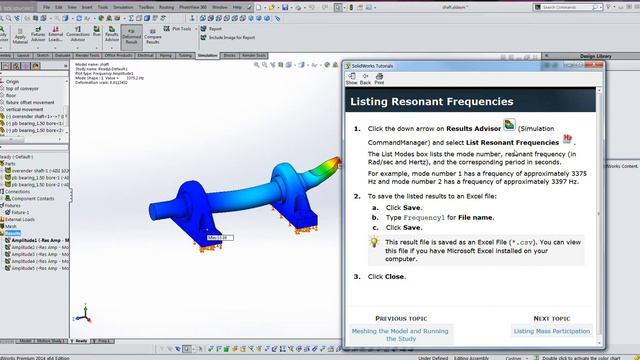Select the Amplitude2 result plot
Viewport: 640px width, 360px height.
tap(37, 247)
